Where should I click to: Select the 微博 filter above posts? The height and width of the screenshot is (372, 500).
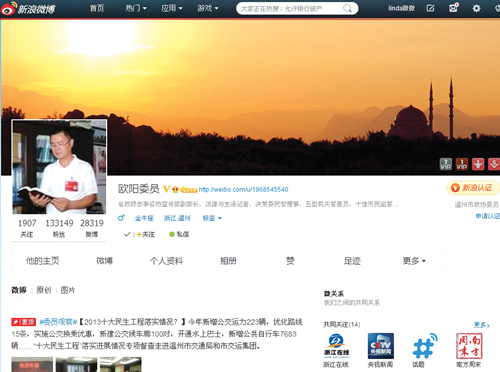19,290
